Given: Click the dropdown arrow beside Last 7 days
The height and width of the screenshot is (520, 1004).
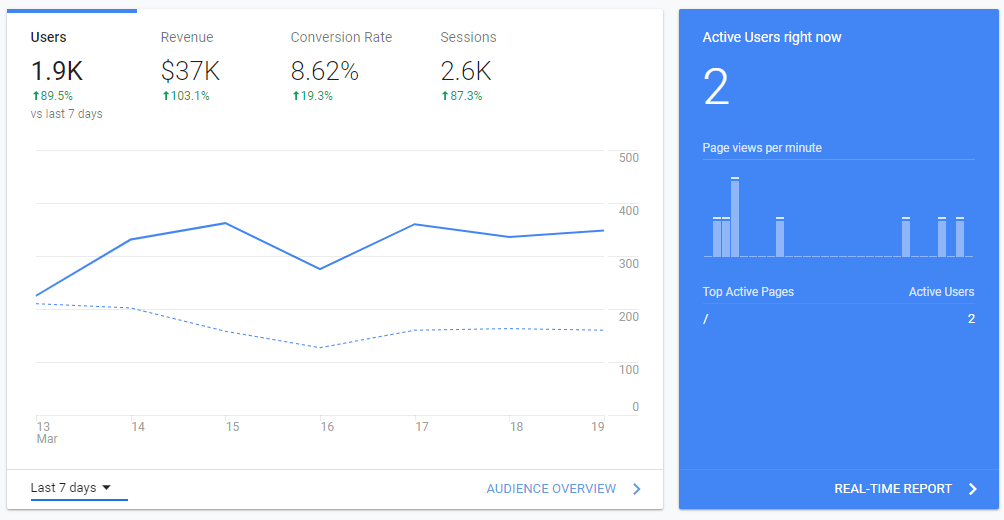Looking at the screenshot, I should [x=106, y=488].
